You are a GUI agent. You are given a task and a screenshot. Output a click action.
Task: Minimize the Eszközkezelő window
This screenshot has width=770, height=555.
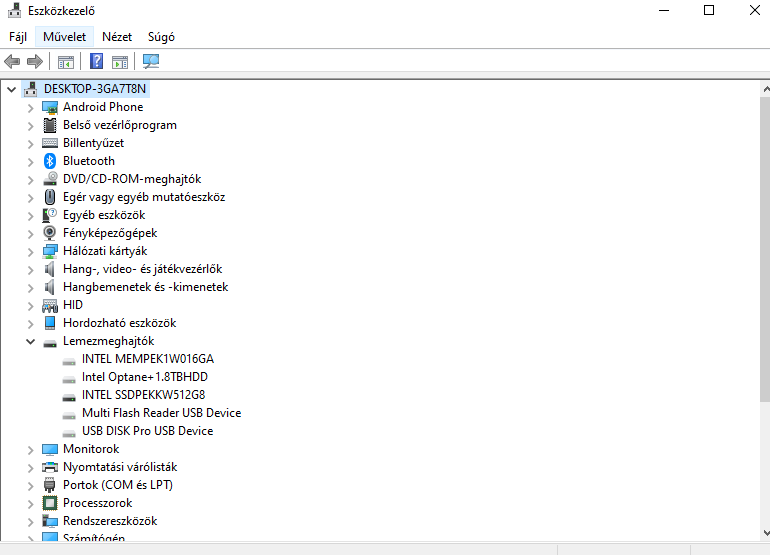tap(664, 10)
